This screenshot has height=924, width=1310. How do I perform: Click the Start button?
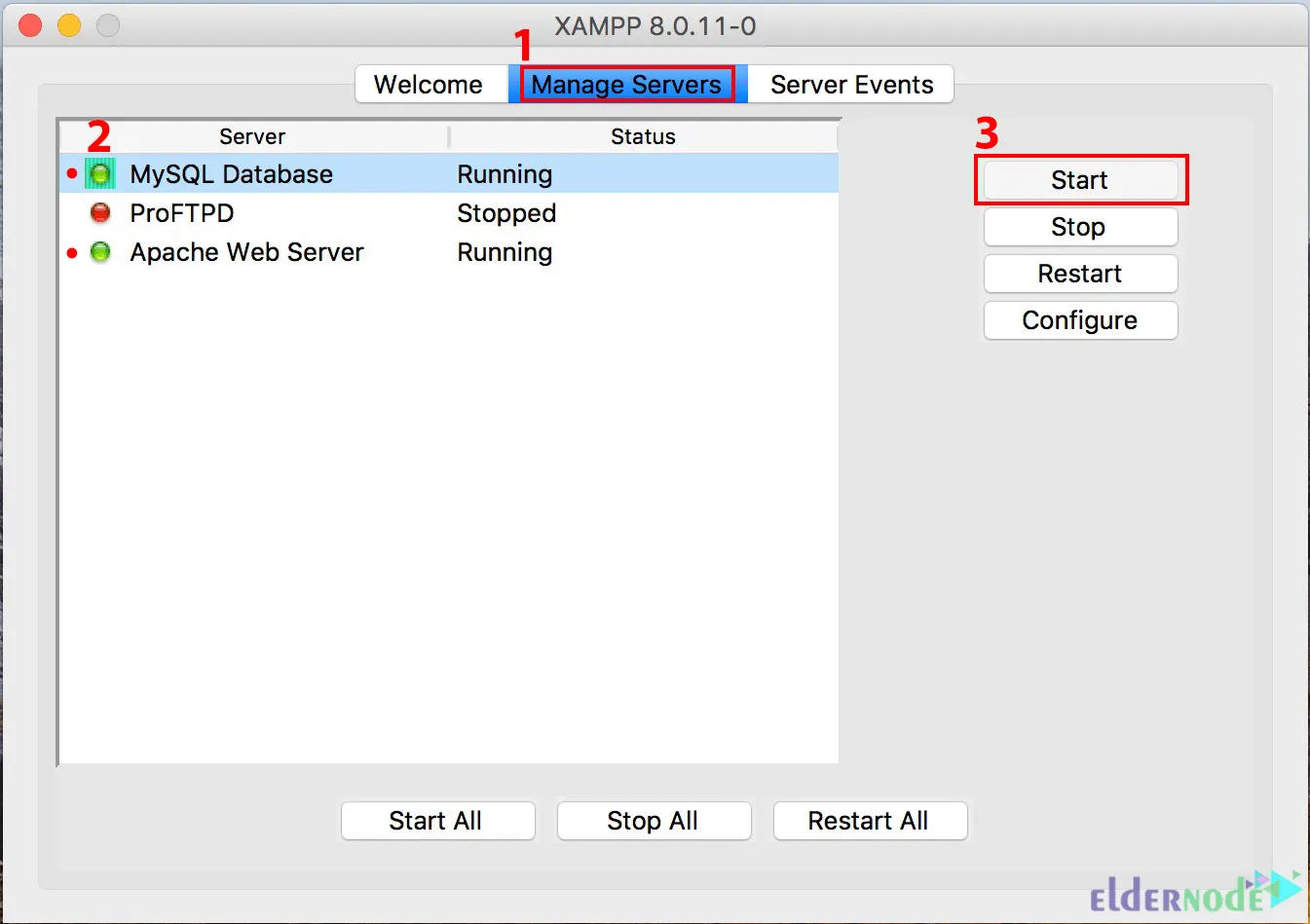(x=1080, y=180)
